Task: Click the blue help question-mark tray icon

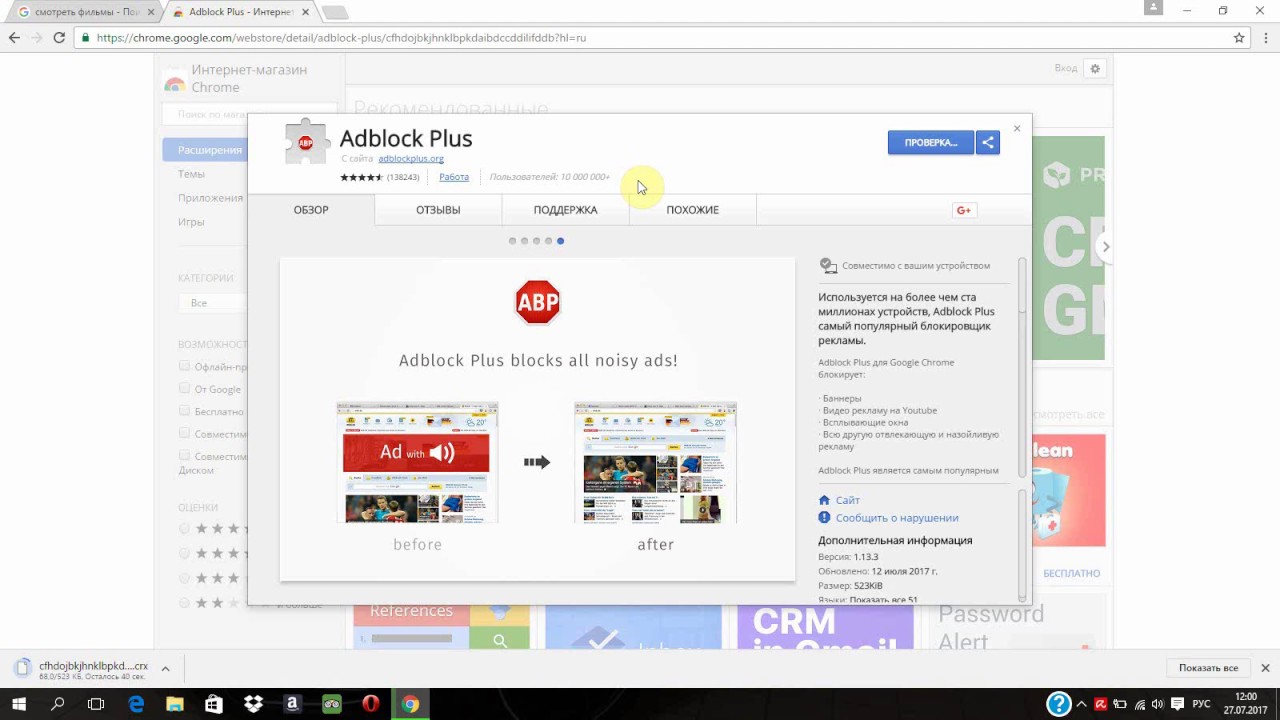Action: [1058, 704]
